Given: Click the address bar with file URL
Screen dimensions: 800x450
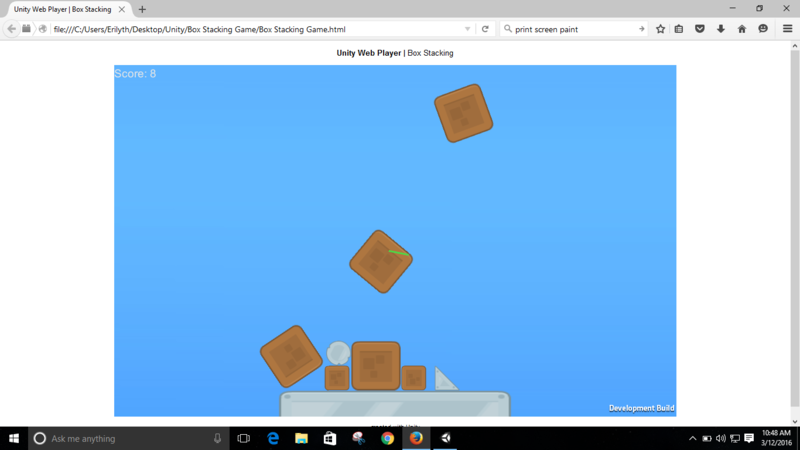Looking at the screenshot, I should (x=250, y=29).
